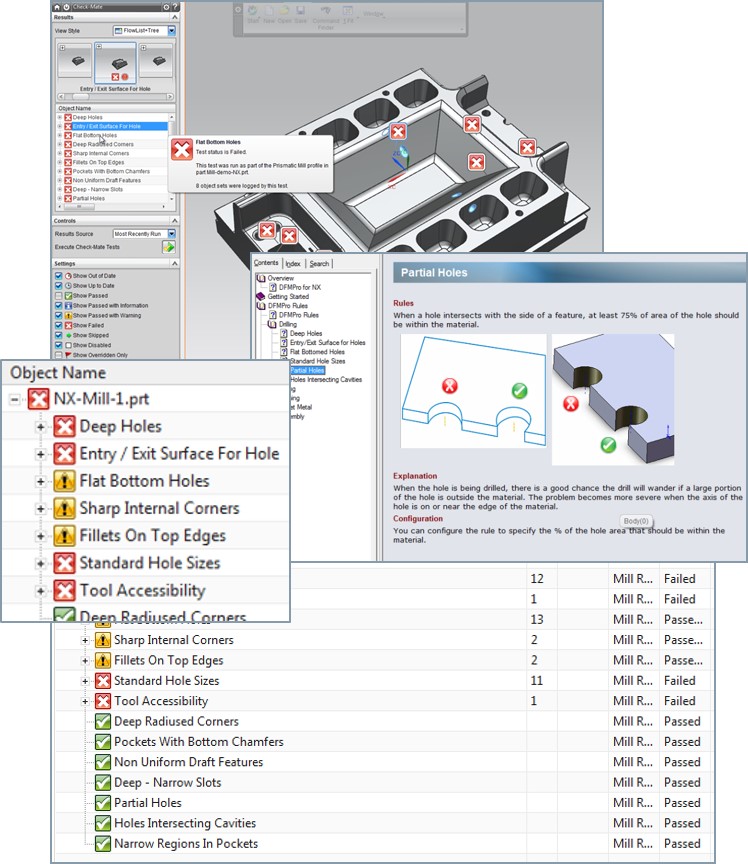Click the Drilling open book icon in help tree

coord(272,324)
